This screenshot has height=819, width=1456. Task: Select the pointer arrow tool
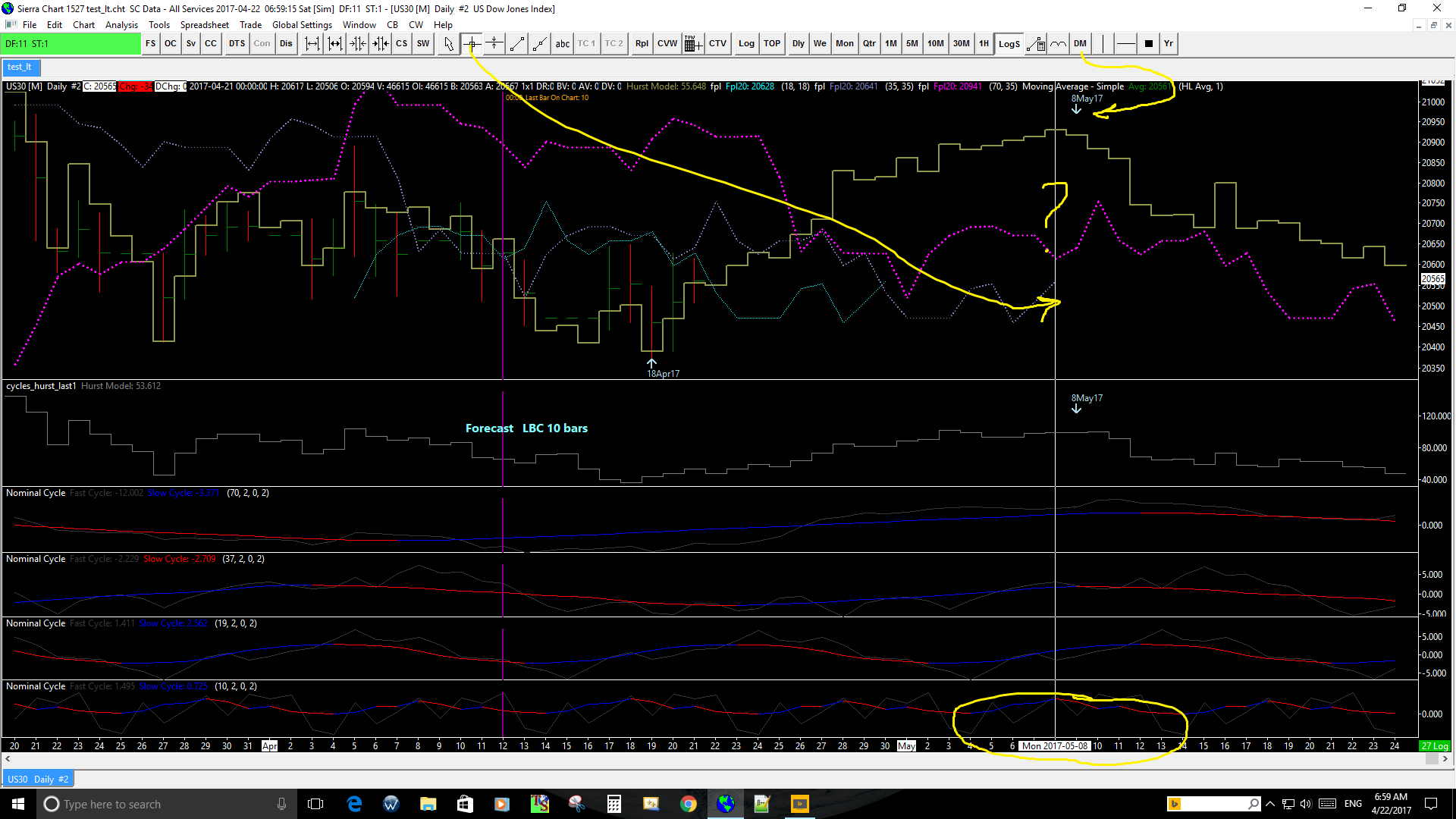coord(449,44)
